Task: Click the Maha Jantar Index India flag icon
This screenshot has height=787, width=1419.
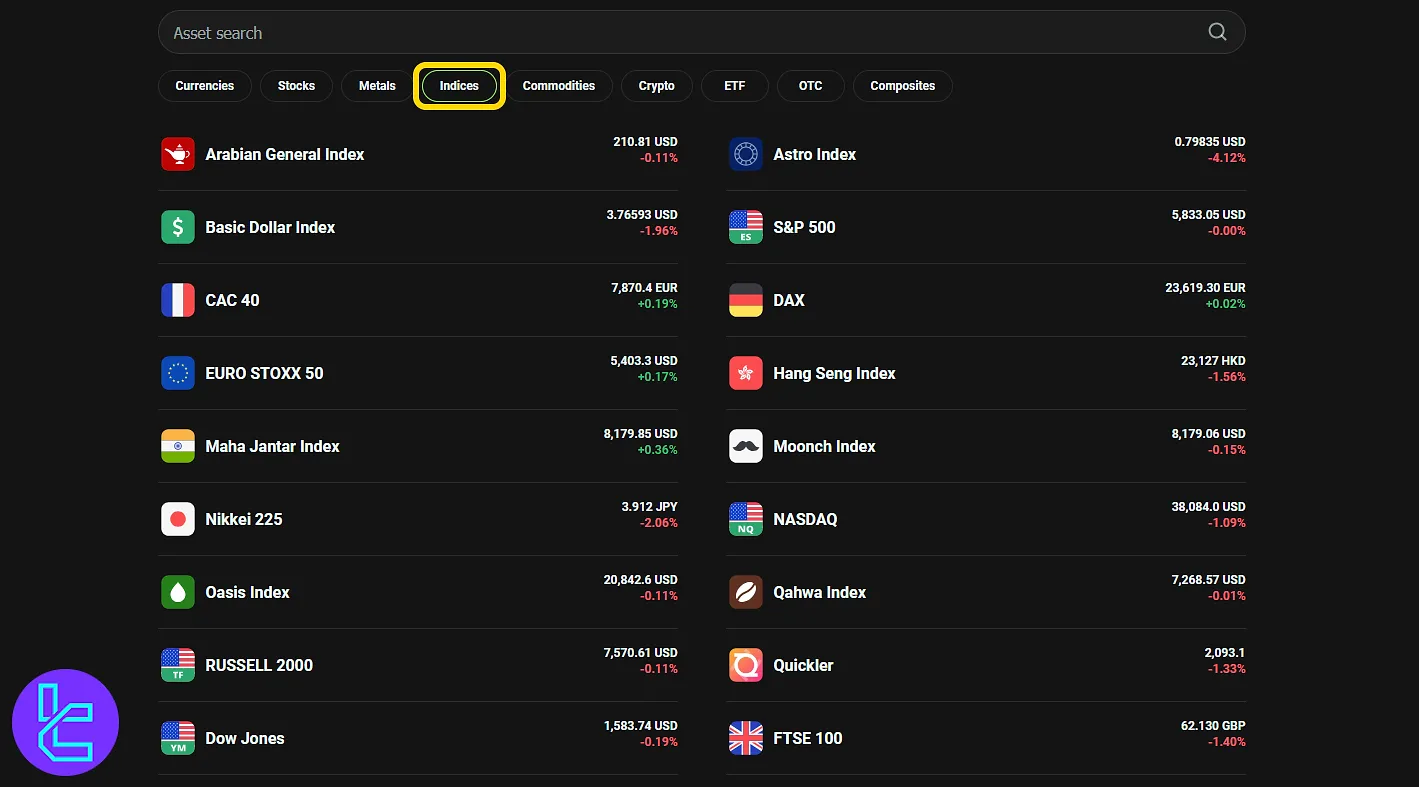Action: tap(178, 446)
